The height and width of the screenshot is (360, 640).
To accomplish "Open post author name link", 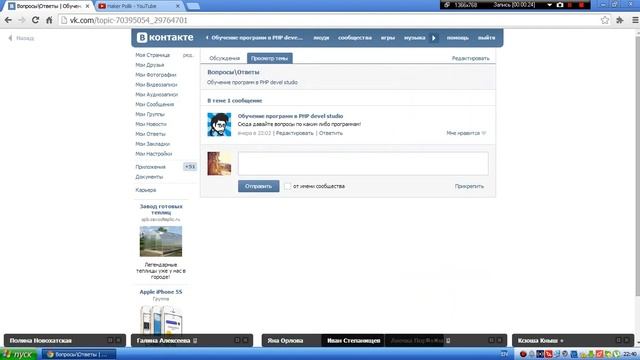I will click(x=290, y=116).
